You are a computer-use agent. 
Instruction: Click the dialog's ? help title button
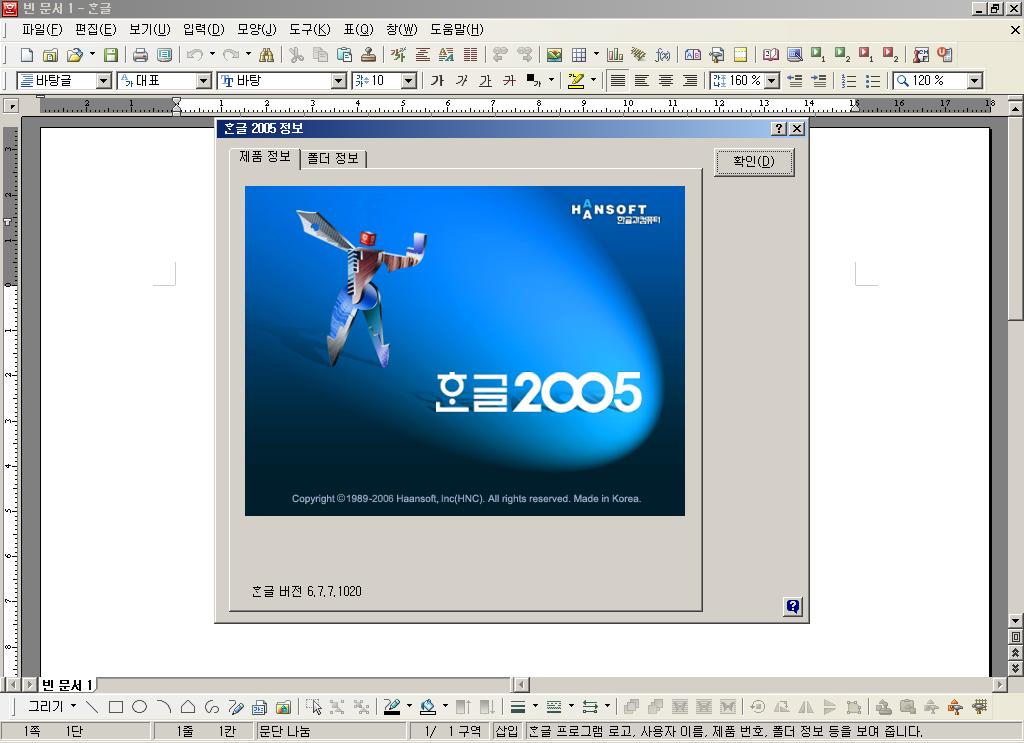pyautogui.click(x=778, y=129)
